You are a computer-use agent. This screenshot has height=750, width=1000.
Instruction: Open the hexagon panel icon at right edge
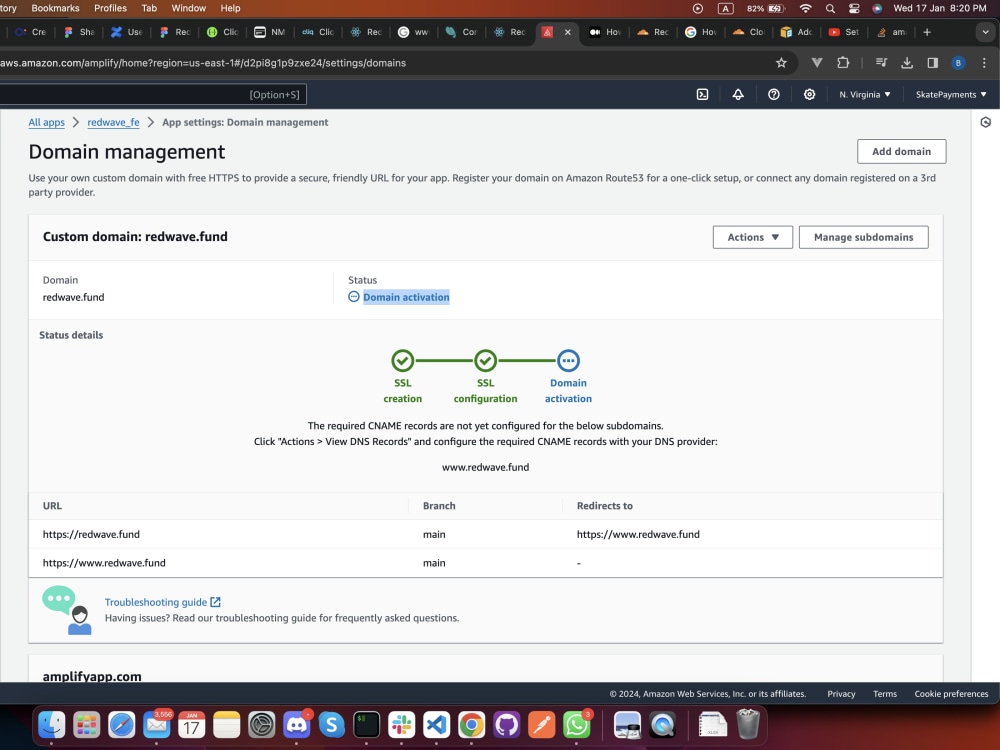pos(985,122)
